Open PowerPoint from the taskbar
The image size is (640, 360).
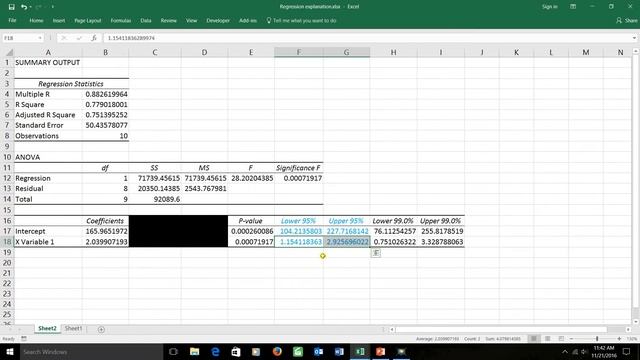[380, 351]
